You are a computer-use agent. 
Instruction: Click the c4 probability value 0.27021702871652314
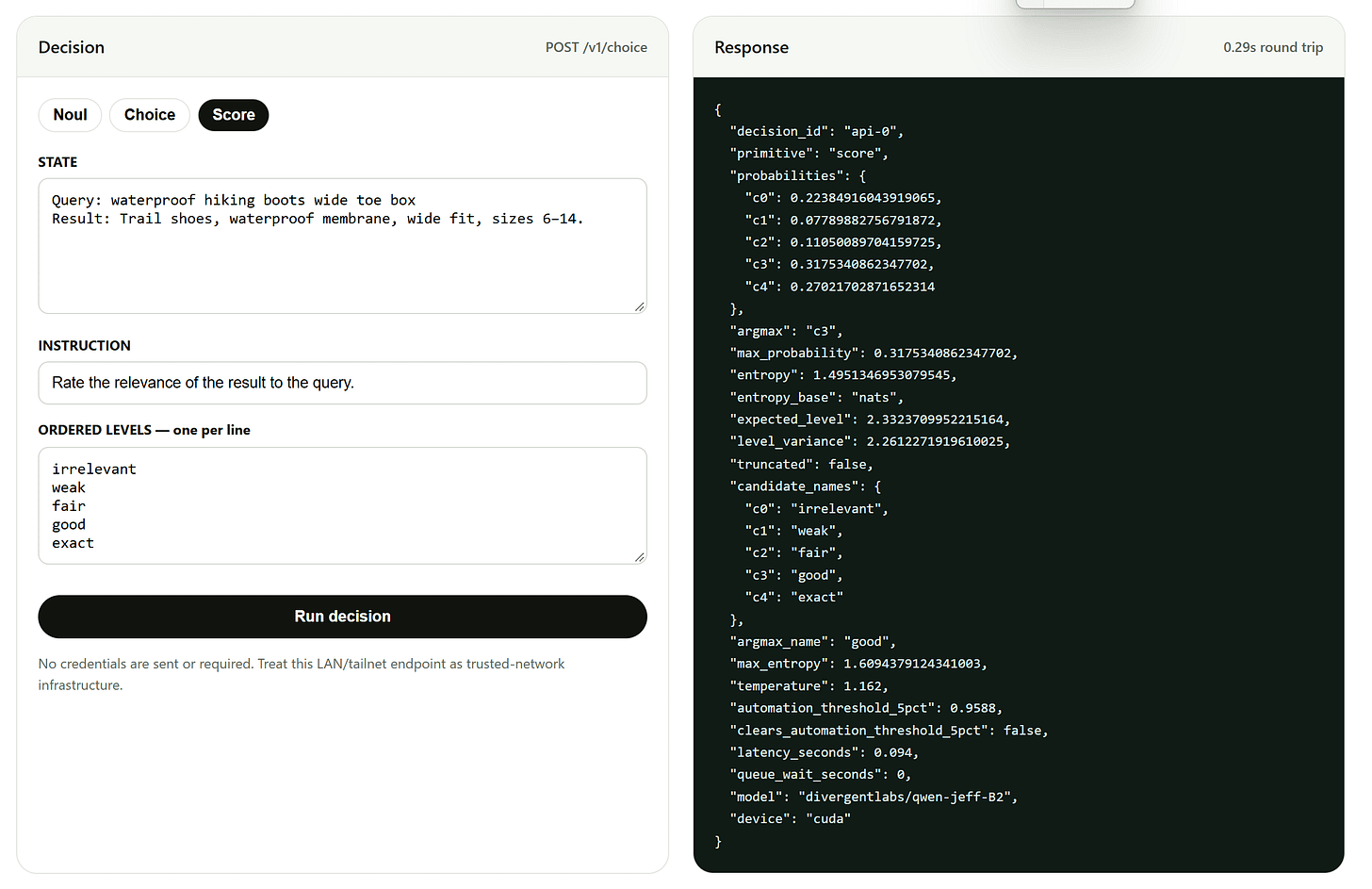pos(862,287)
